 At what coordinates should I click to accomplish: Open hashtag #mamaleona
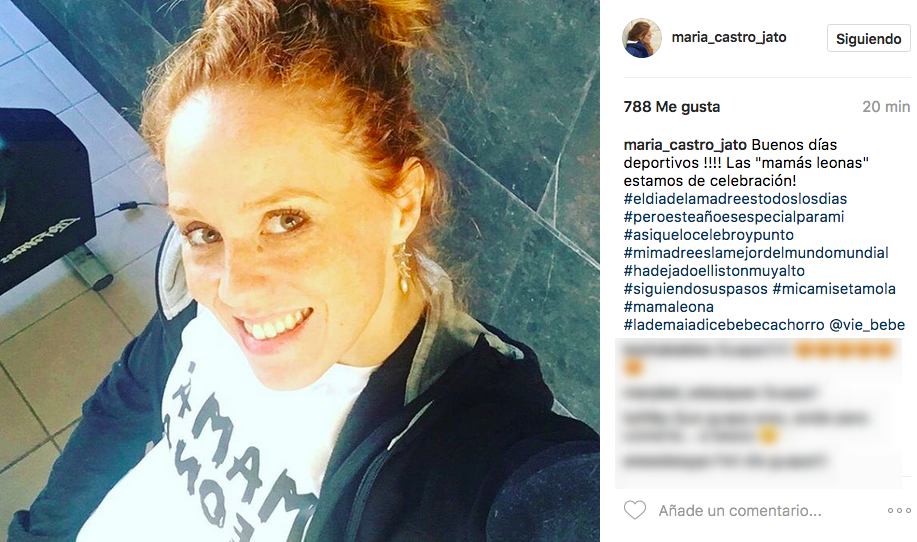click(x=668, y=307)
